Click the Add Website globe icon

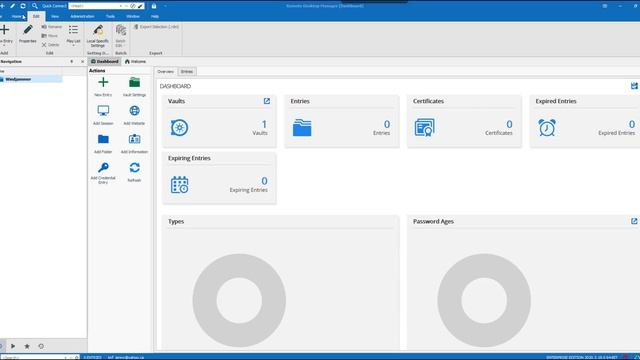(x=134, y=111)
